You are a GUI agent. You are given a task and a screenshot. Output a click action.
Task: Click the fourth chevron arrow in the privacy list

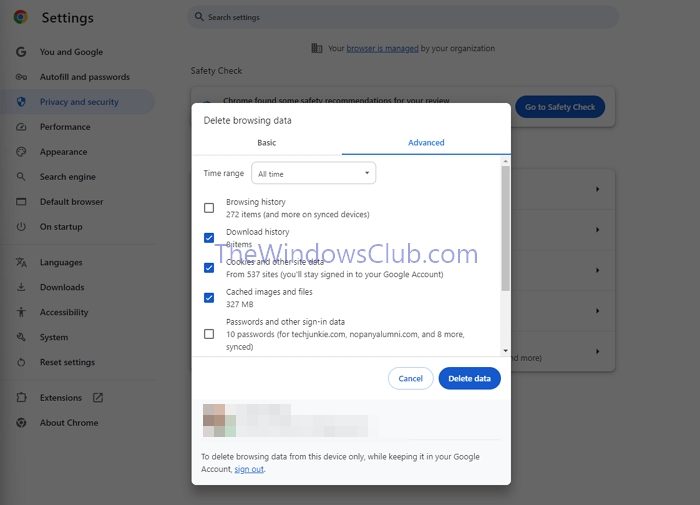coord(597,311)
